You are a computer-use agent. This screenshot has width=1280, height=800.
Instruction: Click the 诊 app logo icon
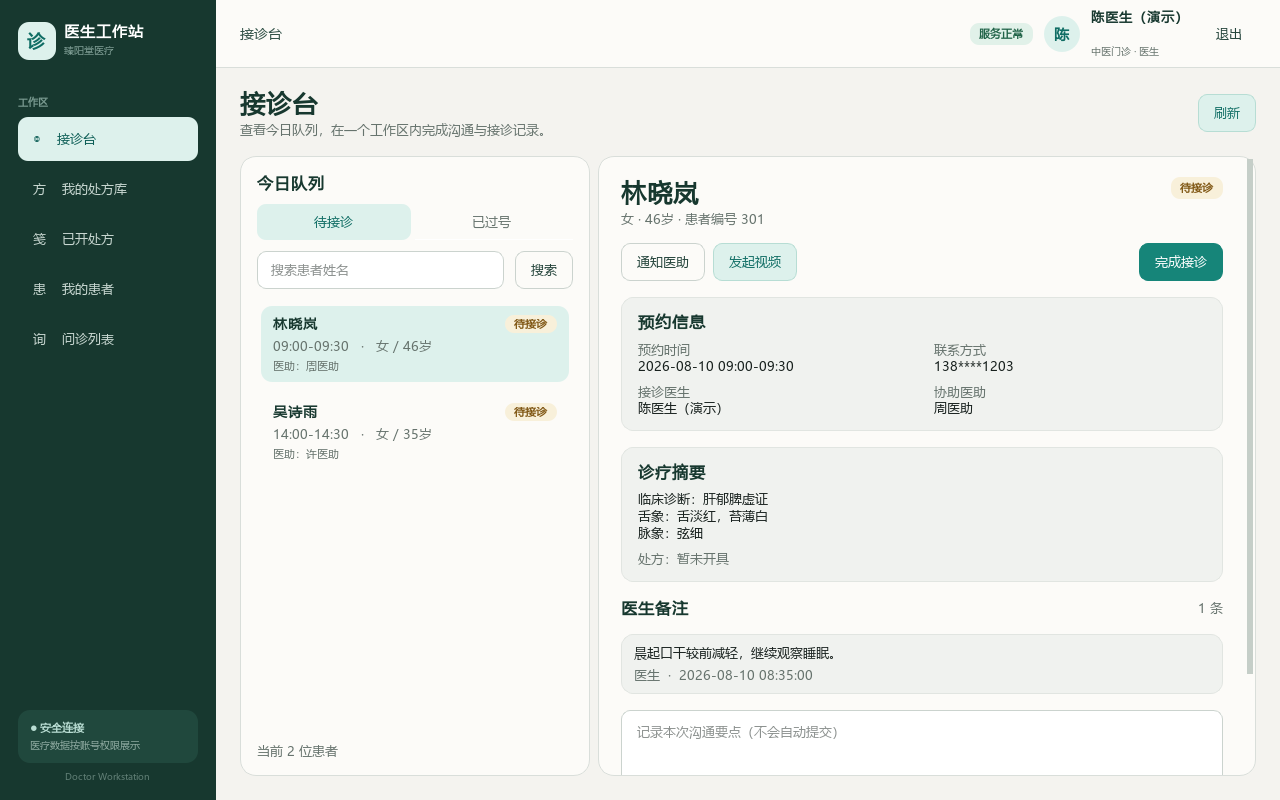[x=37, y=41]
